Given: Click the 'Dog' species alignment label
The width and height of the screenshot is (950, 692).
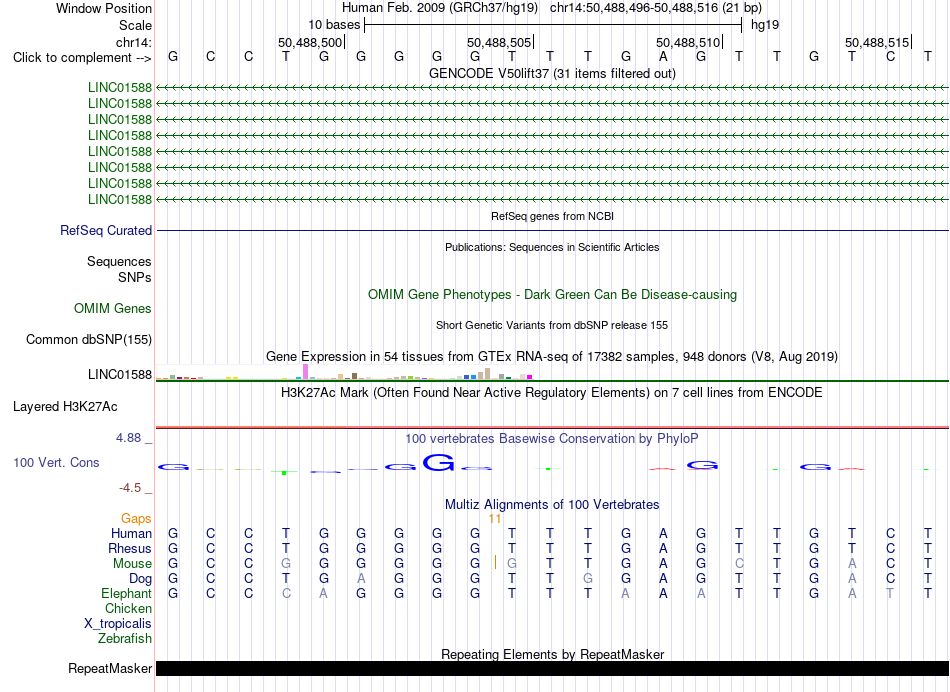Looking at the screenshot, I should [141, 579].
